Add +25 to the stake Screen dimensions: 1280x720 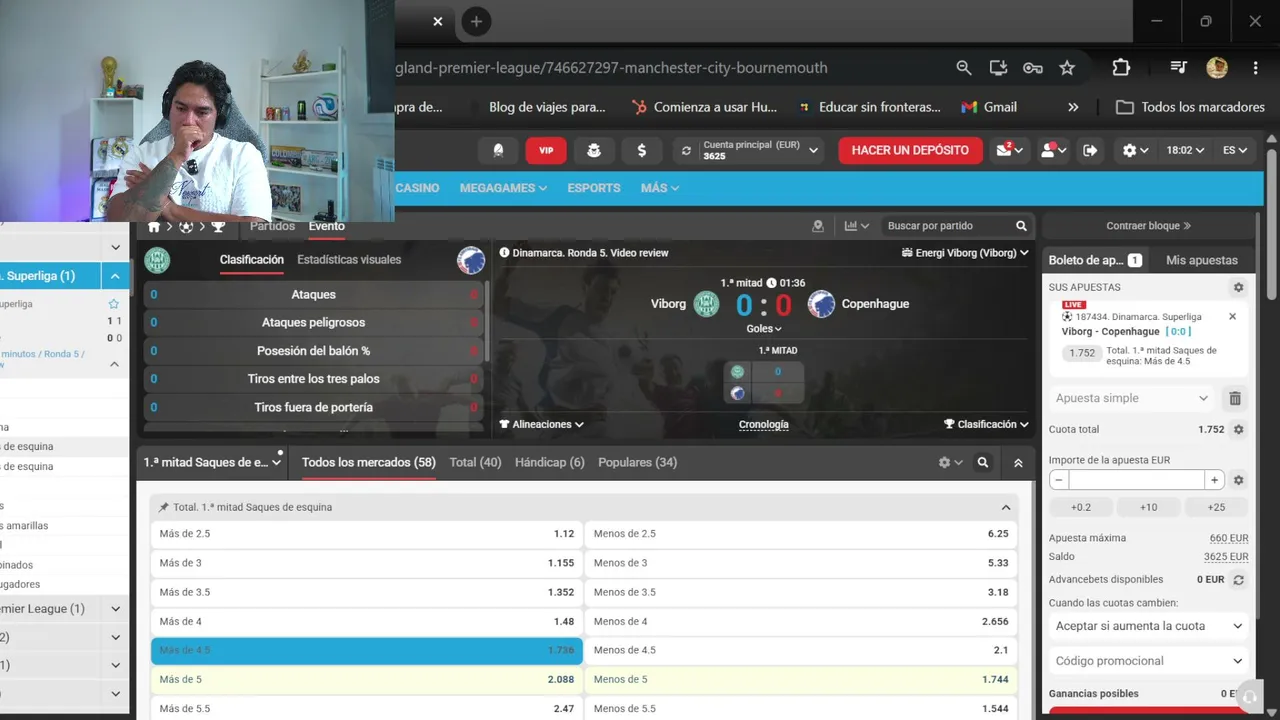(1216, 507)
